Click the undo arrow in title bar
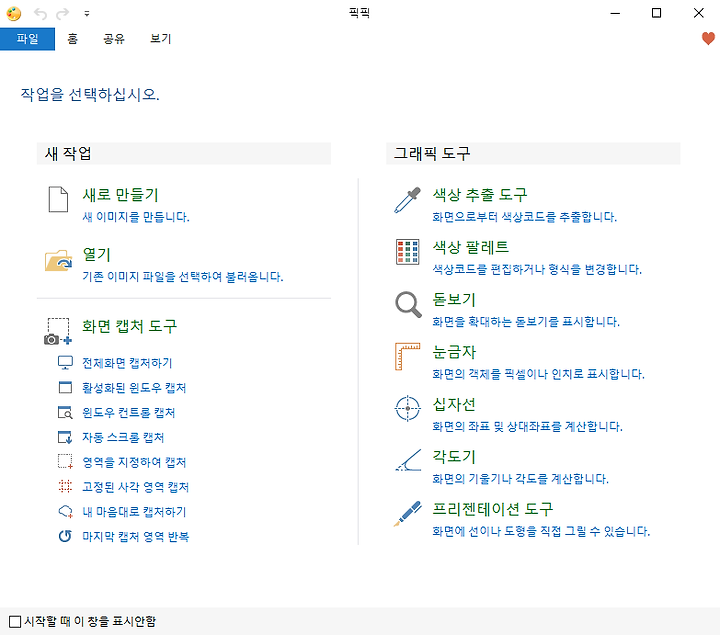This screenshot has height=635, width=720. click(40, 14)
